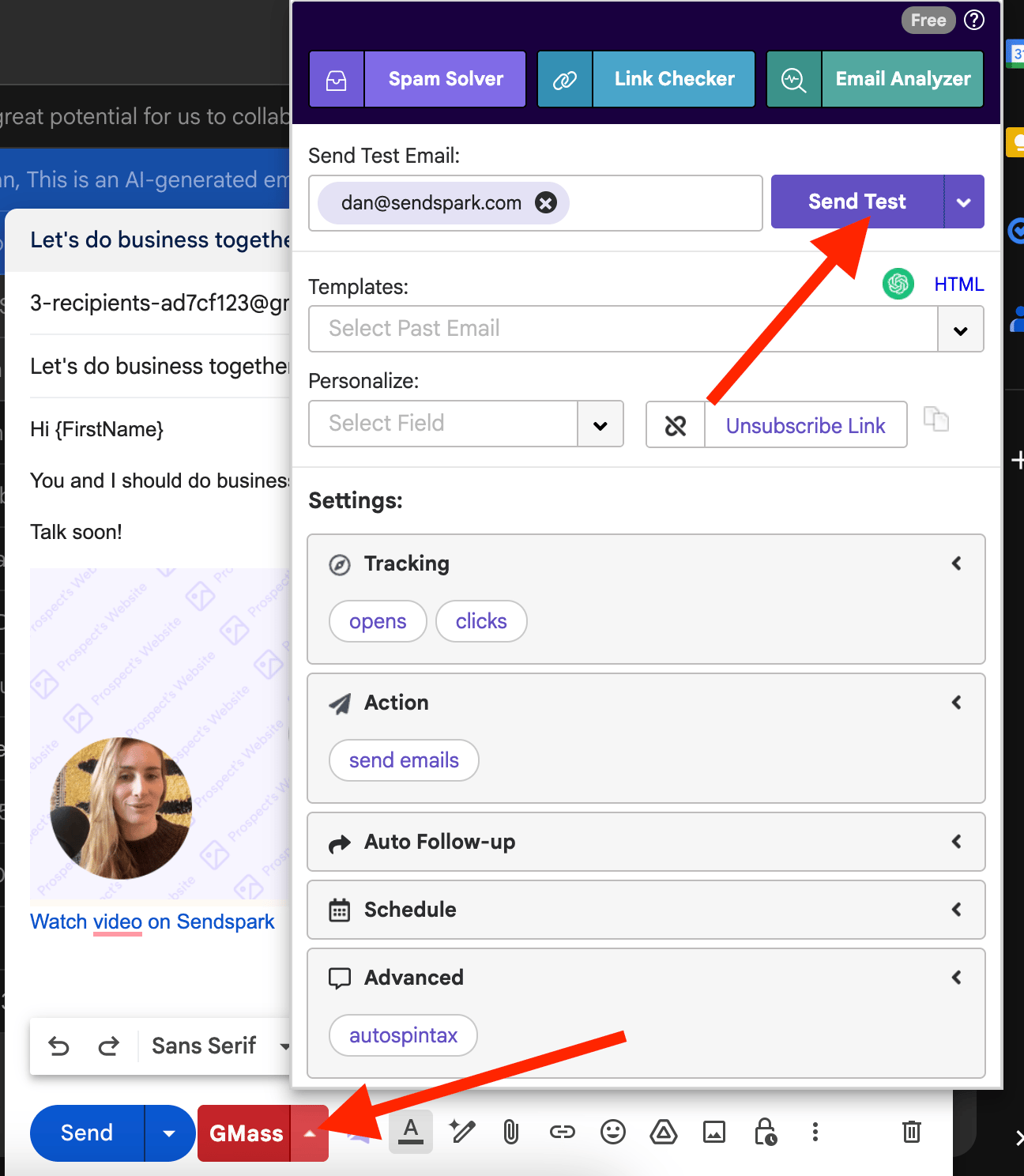Open the Send options dropdown arrow
Image resolution: width=1024 pixels, height=1176 pixels.
coord(169,1133)
